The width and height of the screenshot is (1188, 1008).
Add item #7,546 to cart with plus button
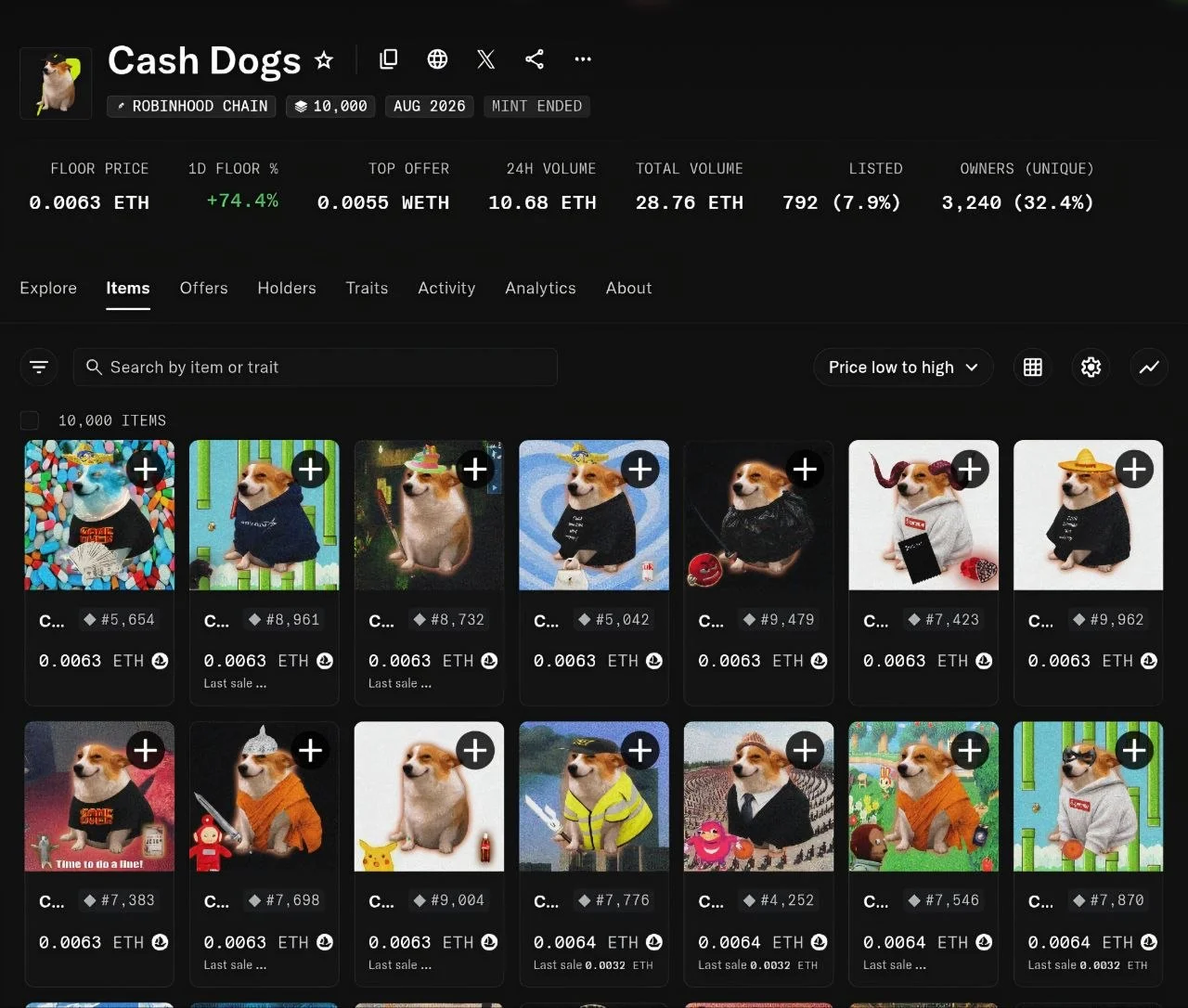click(x=969, y=750)
